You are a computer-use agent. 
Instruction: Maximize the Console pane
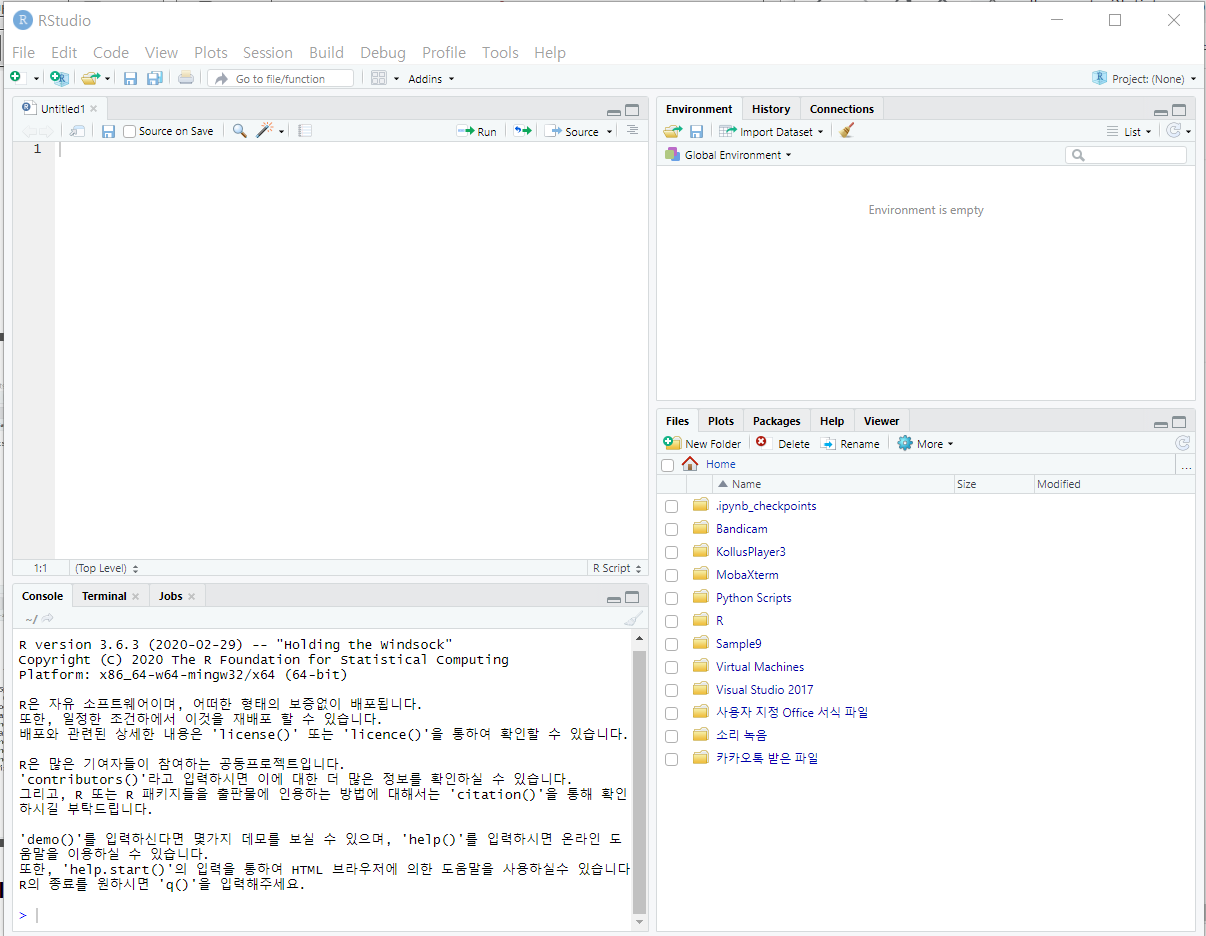click(632, 597)
